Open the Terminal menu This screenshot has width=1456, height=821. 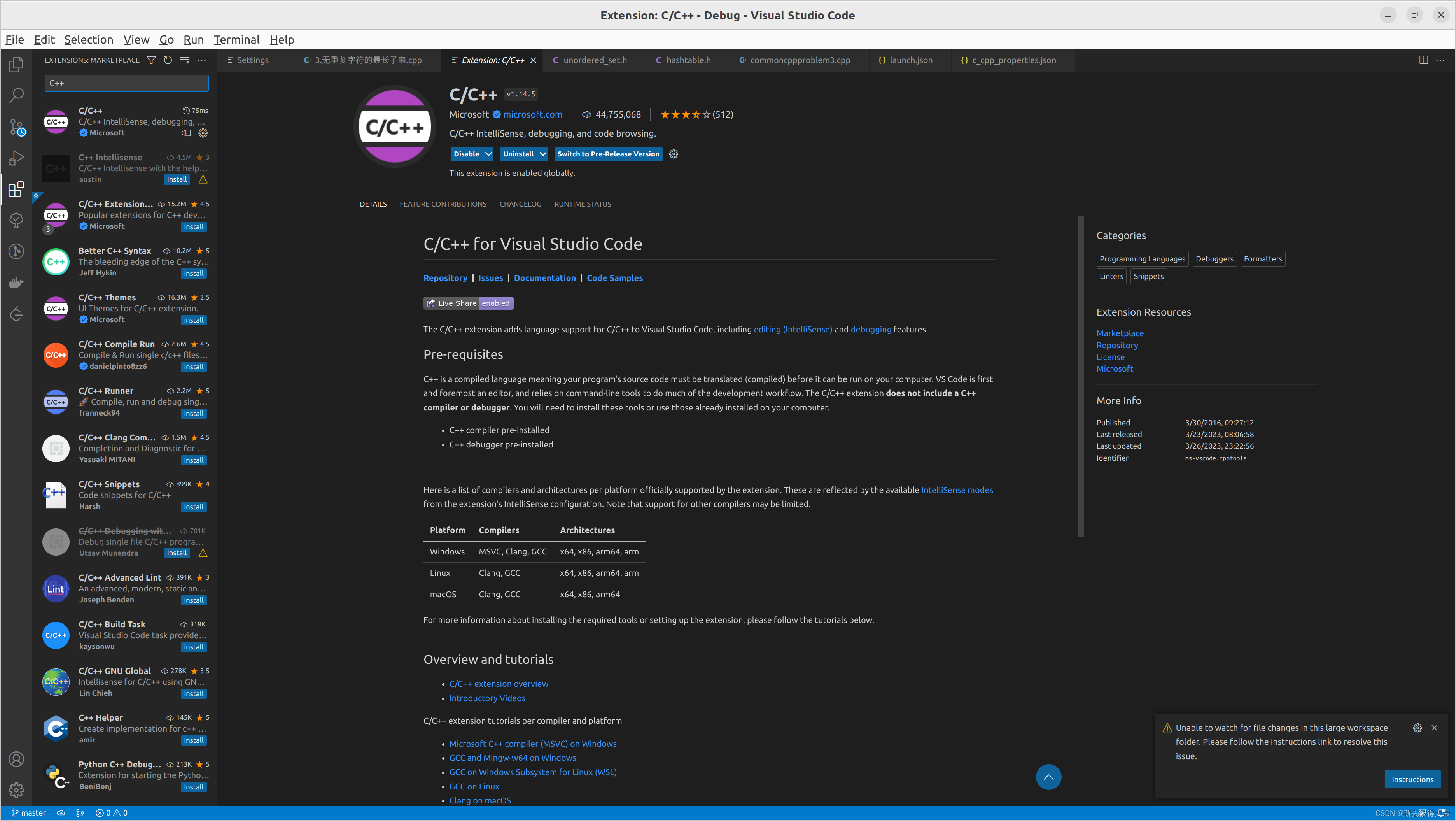pos(236,40)
